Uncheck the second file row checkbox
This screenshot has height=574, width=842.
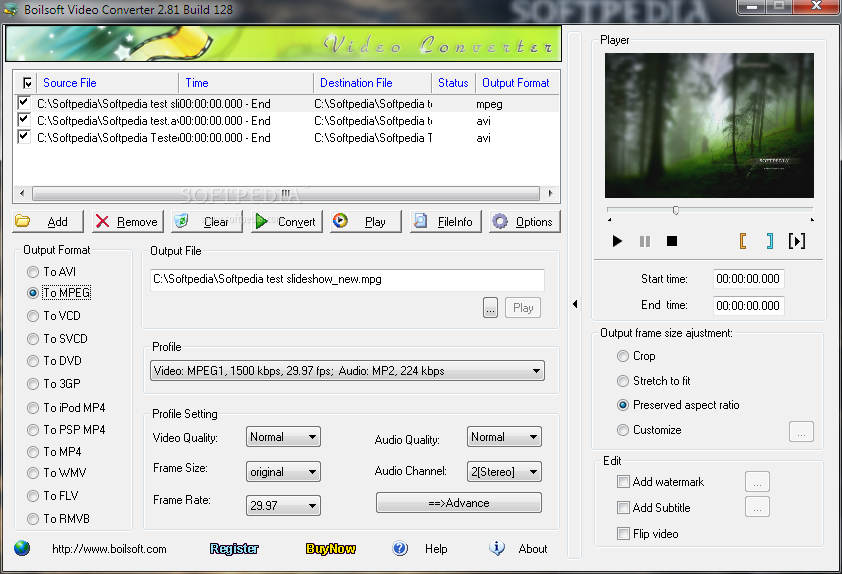23,119
